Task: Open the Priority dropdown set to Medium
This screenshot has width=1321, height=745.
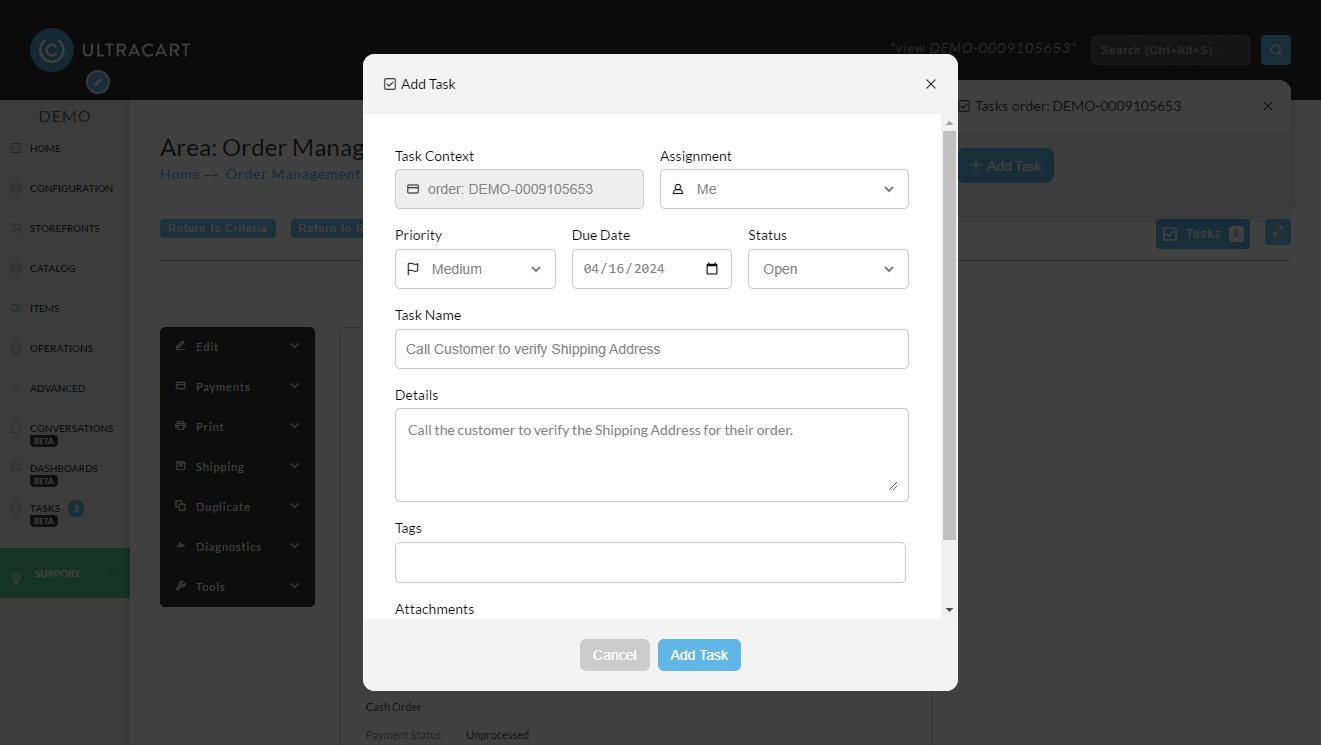Action: (x=475, y=269)
